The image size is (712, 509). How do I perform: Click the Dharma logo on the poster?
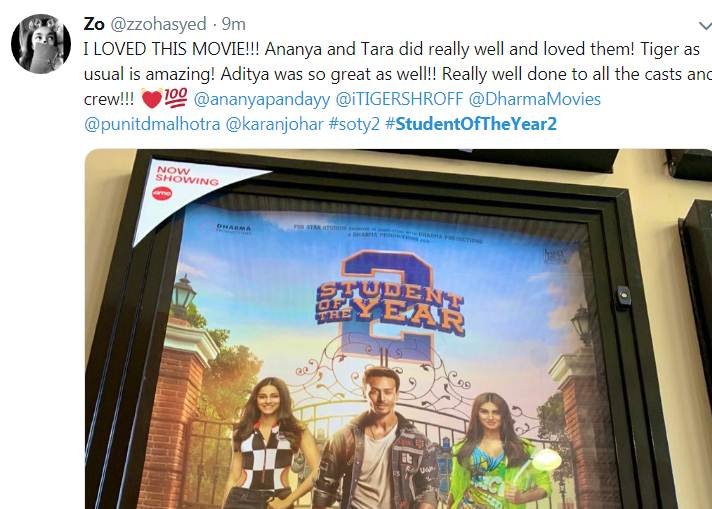tap(234, 227)
